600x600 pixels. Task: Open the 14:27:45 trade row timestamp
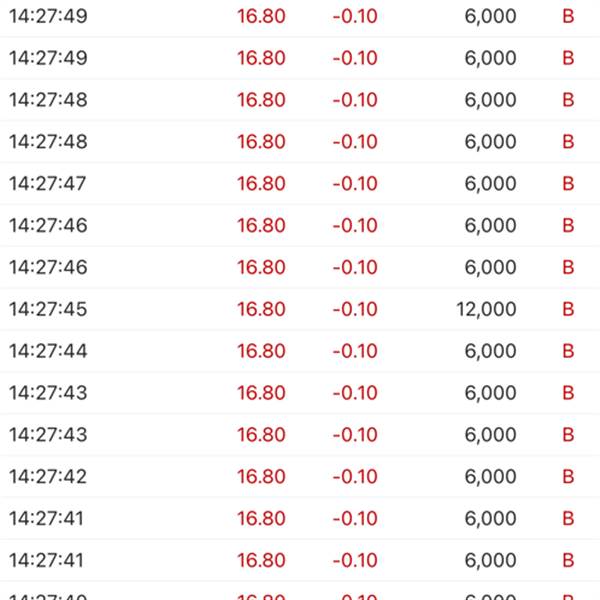(48, 309)
